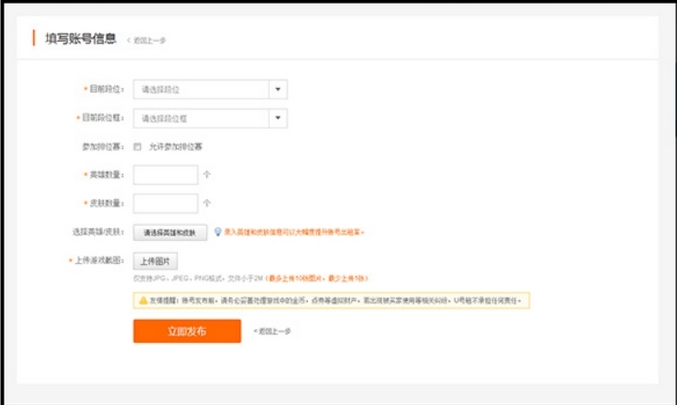Click the 允许参加排位赛 label text
The height and width of the screenshot is (407, 677).
tap(176, 146)
